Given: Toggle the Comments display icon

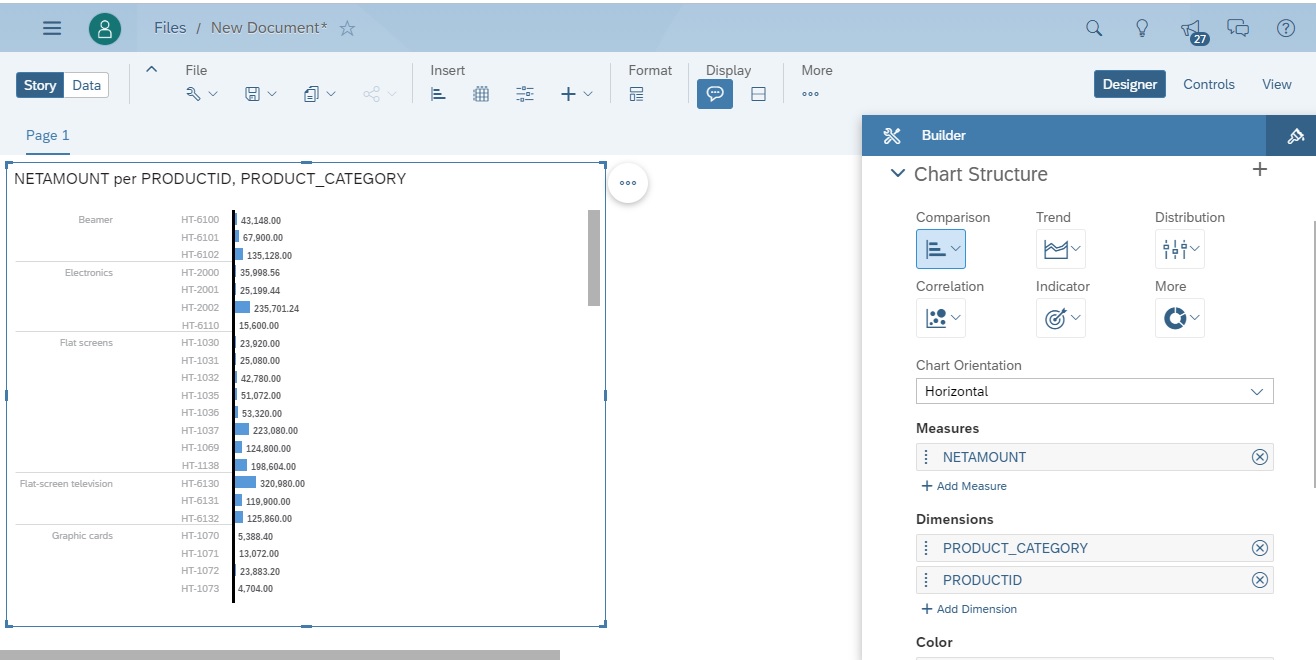Looking at the screenshot, I should coord(714,93).
